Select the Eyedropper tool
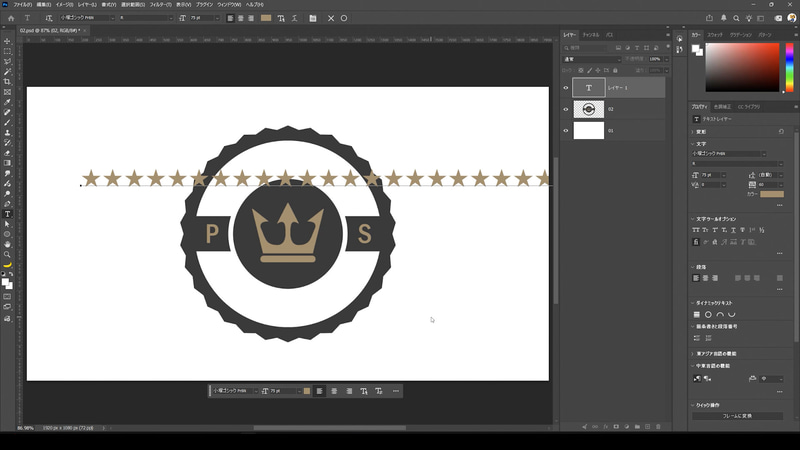The image size is (800, 450). (x=7, y=102)
